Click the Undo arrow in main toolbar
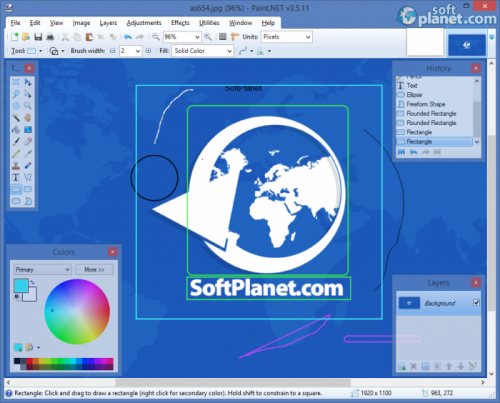The width and height of the screenshot is (500, 403). point(127,37)
